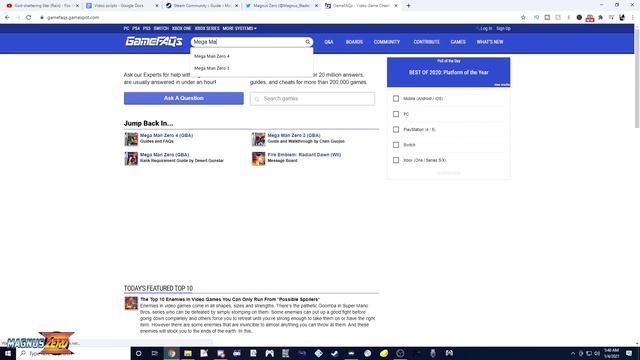Go back using the browser back arrow
The image size is (640, 360).
(7, 18)
